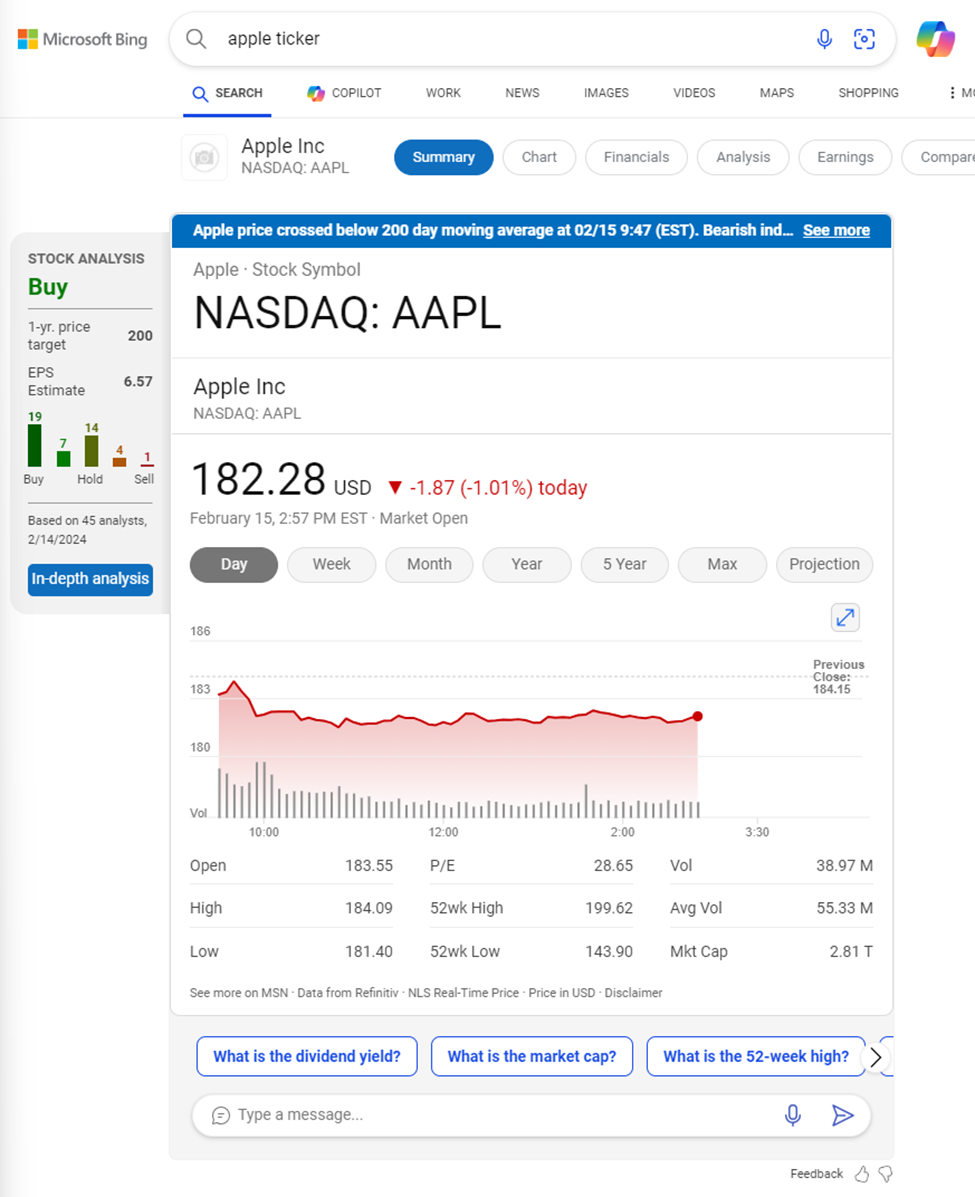
Task: Open the News tab
Action: (522, 93)
